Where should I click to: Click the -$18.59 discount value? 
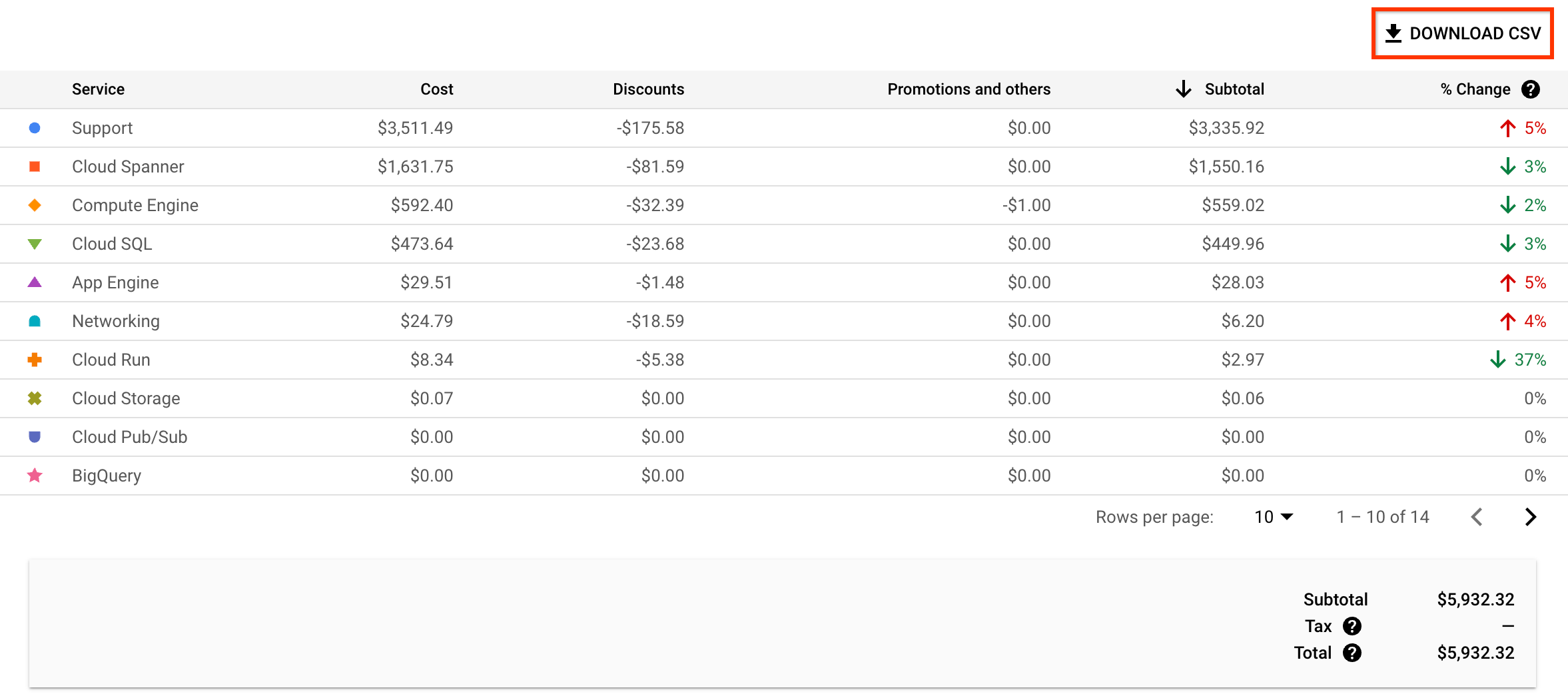[655, 321]
